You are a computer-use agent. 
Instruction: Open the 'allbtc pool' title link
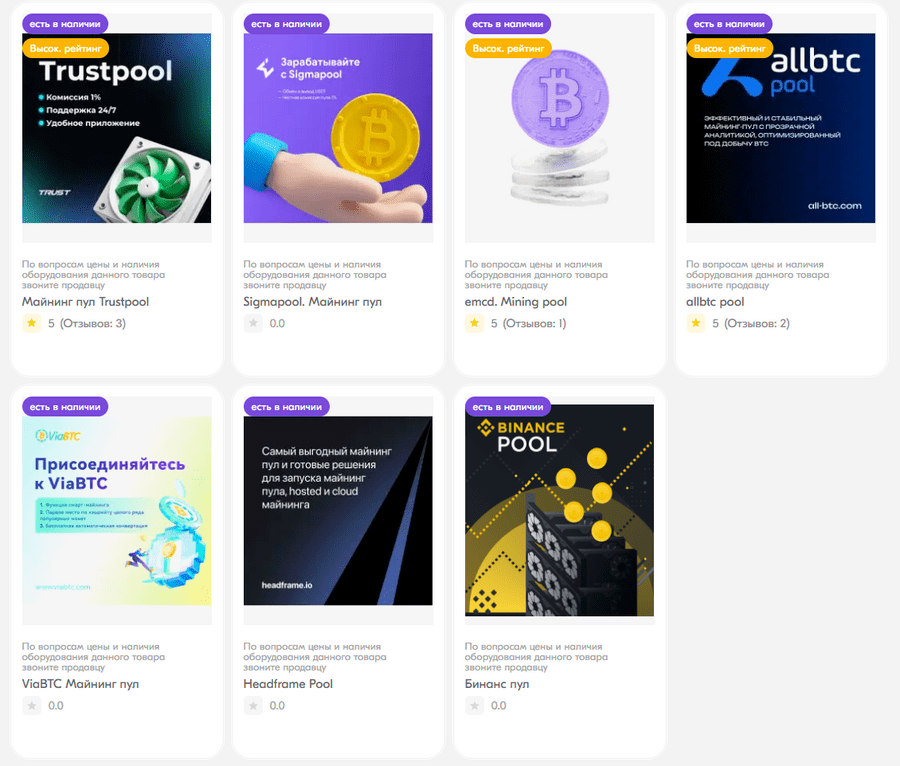click(x=715, y=302)
